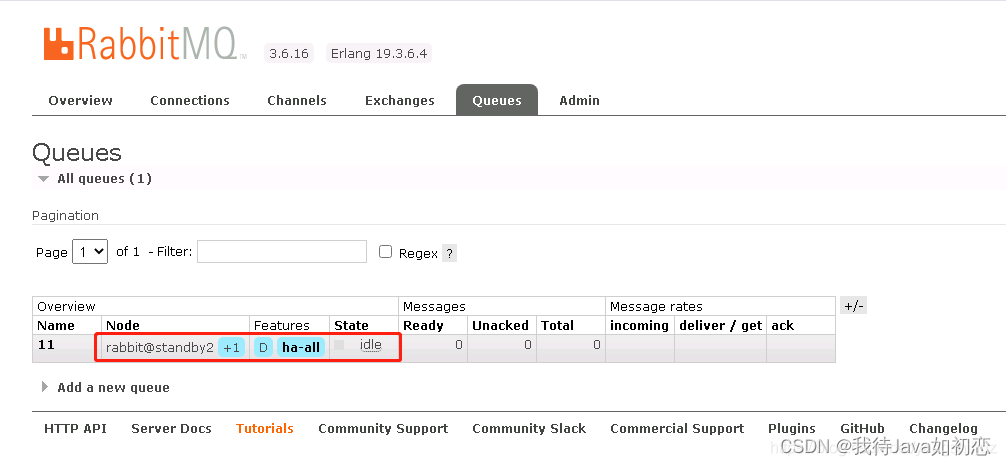Collapse the All queues (1) section
The height and width of the screenshot is (466, 1006).
point(95,178)
